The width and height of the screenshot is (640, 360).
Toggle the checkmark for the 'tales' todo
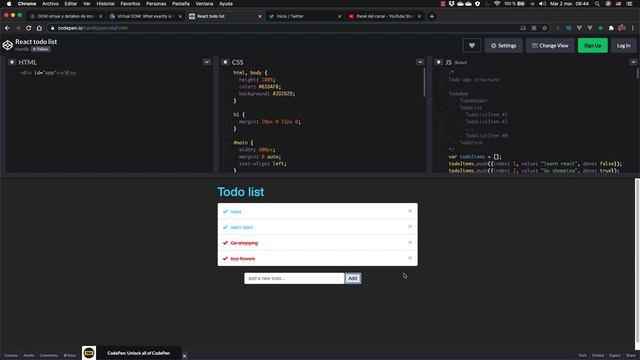pyautogui.click(x=225, y=211)
